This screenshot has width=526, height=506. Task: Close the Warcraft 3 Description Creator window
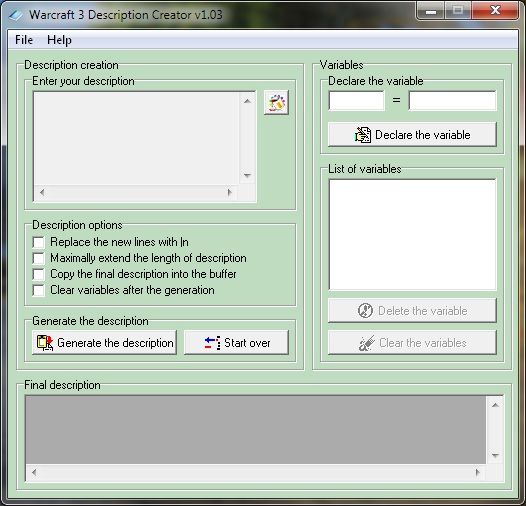(x=495, y=11)
